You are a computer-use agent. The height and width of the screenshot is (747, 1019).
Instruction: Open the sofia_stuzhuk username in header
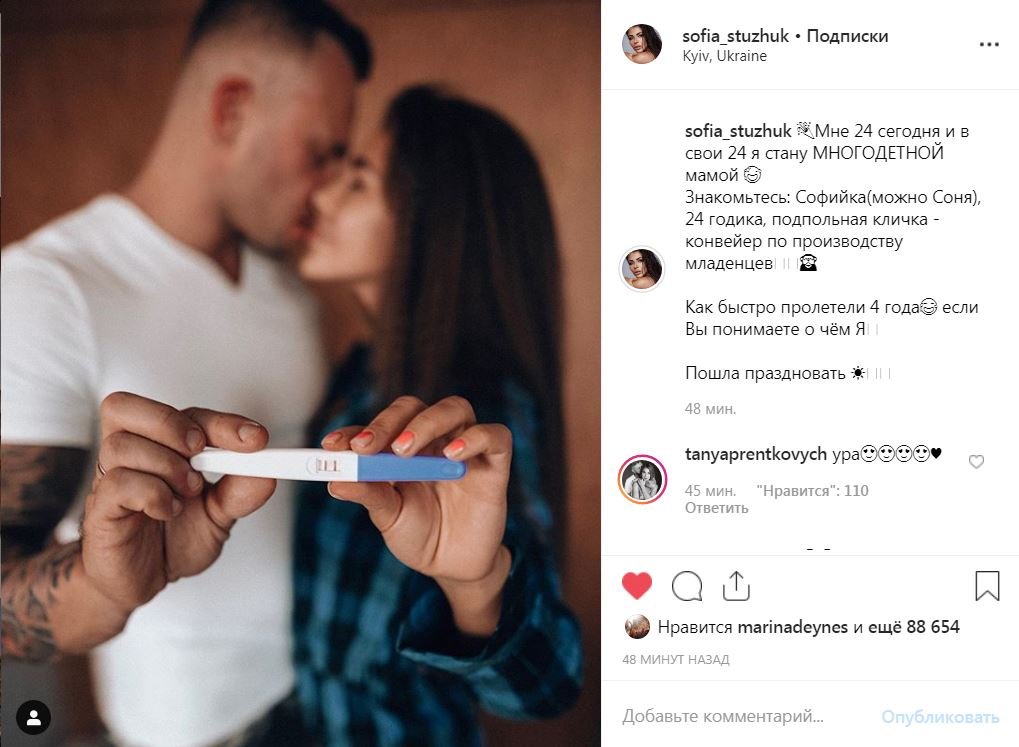(736, 36)
